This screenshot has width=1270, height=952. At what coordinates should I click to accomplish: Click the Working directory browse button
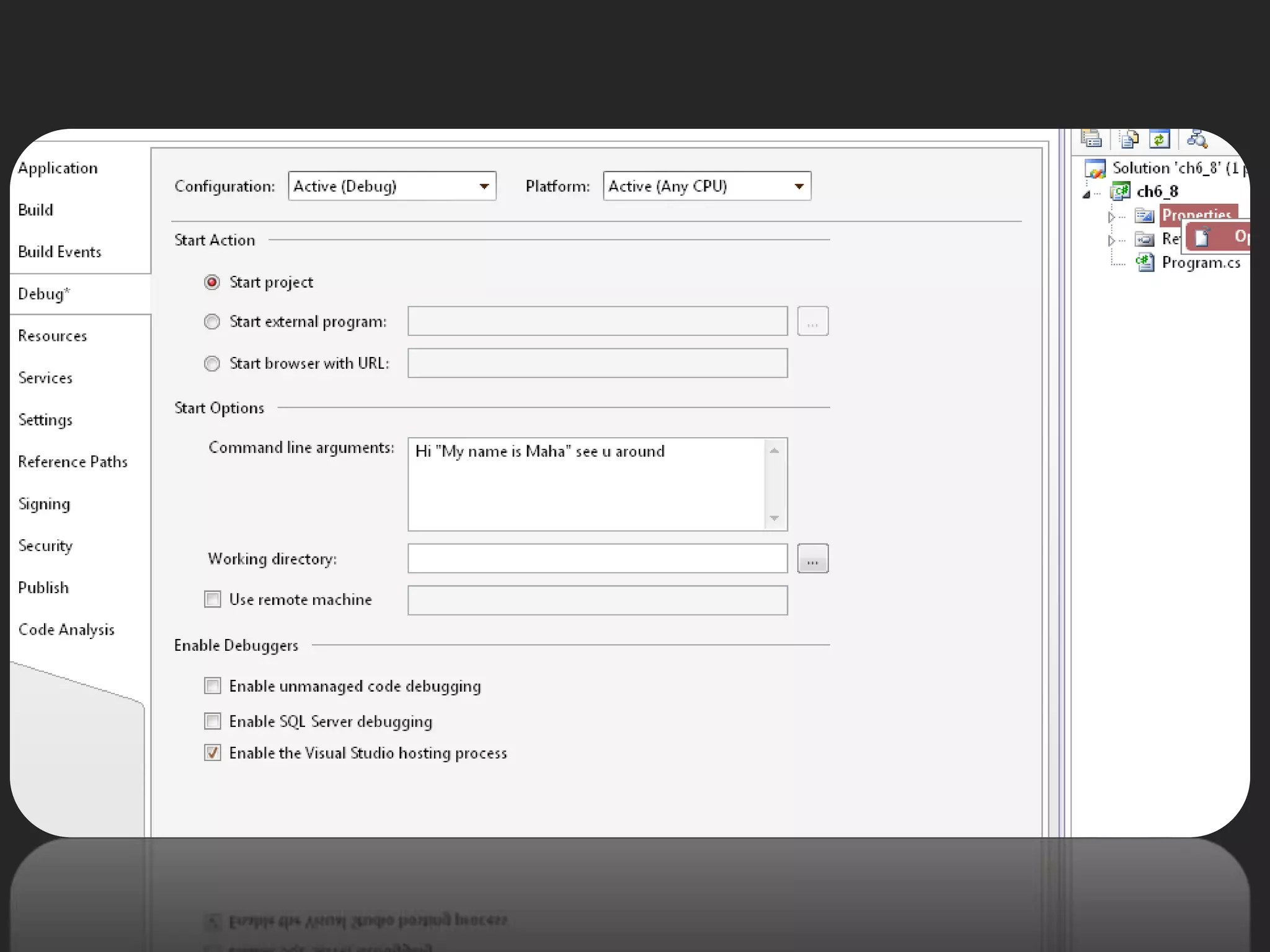point(812,559)
